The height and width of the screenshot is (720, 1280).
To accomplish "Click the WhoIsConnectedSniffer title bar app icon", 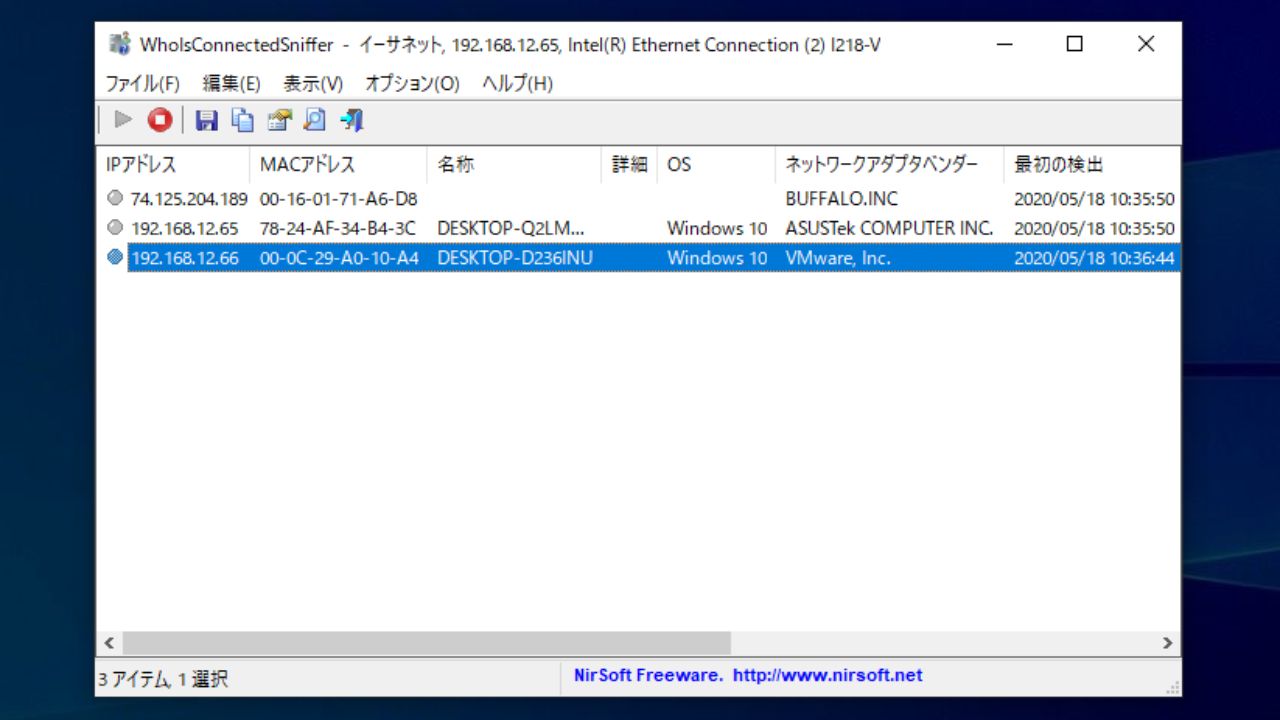I will click(120, 45).
